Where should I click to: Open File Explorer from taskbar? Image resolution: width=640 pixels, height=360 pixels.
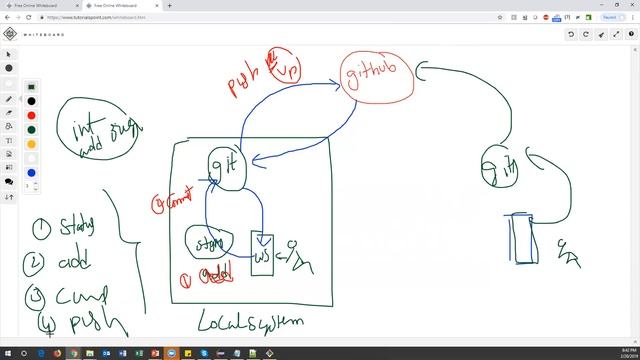pos(90,353)
